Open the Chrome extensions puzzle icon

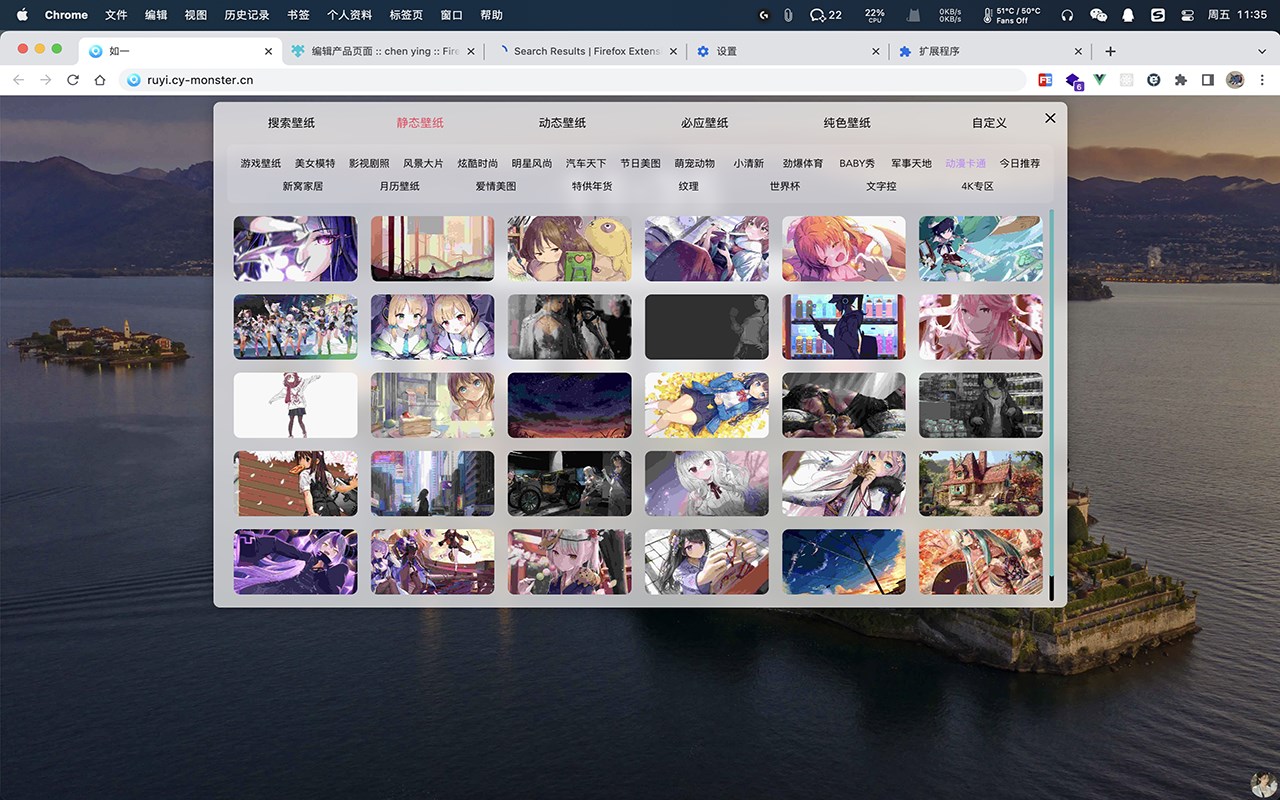point(1181,80)
